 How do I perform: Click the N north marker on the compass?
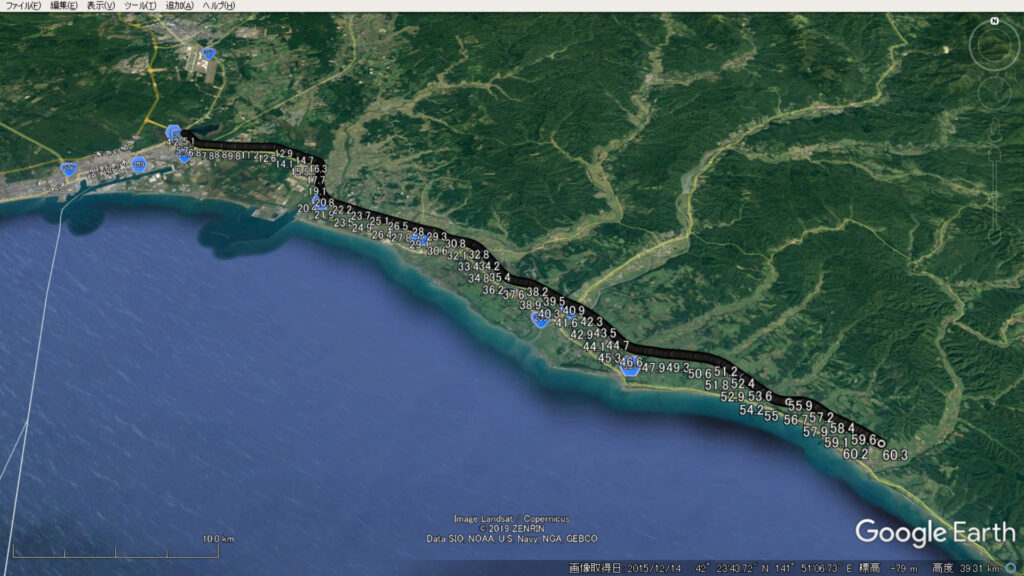point(995,21)
